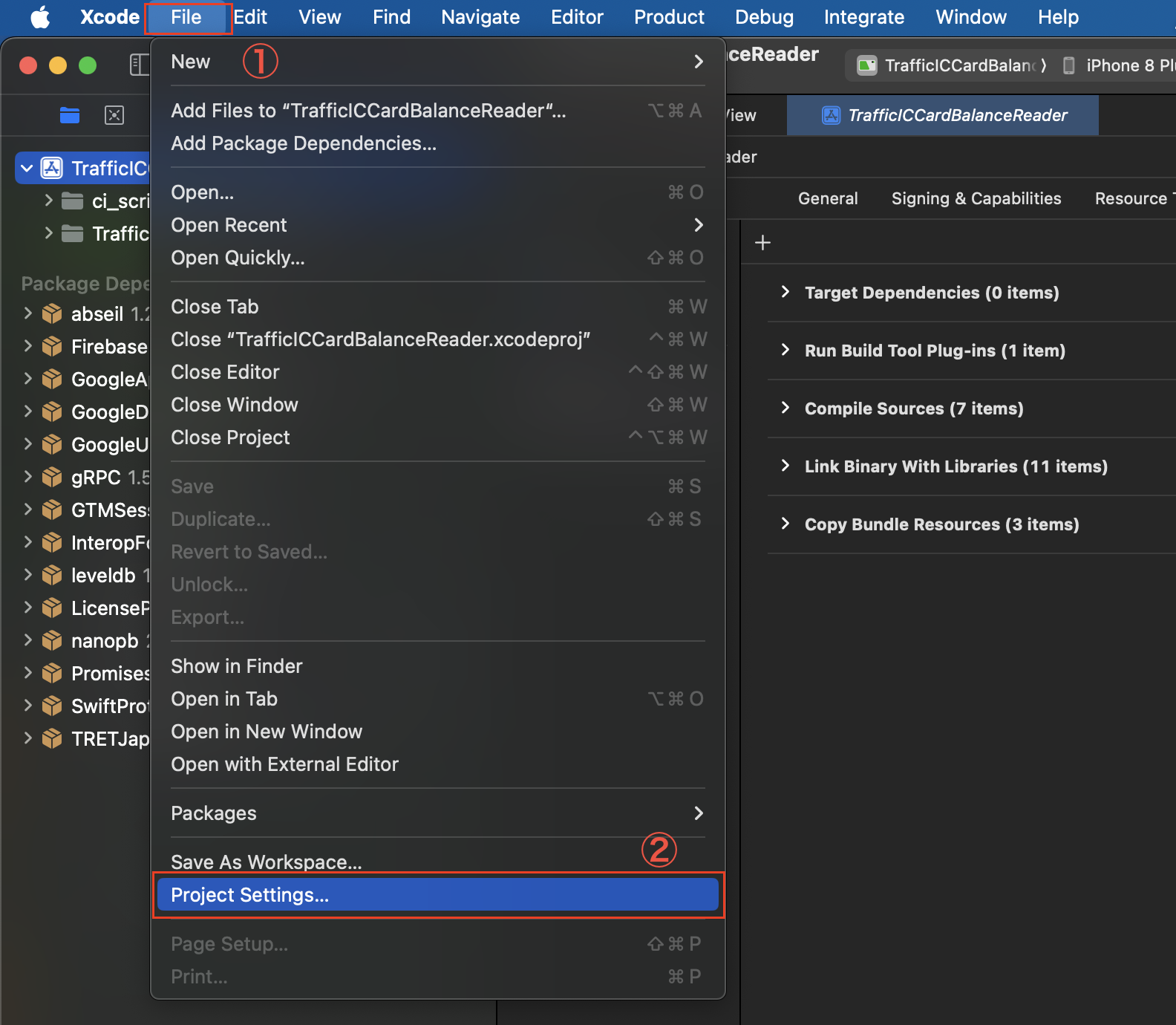
Task: Choose the iPhone 8 Plus run destination
Action: pos(1119,65)
